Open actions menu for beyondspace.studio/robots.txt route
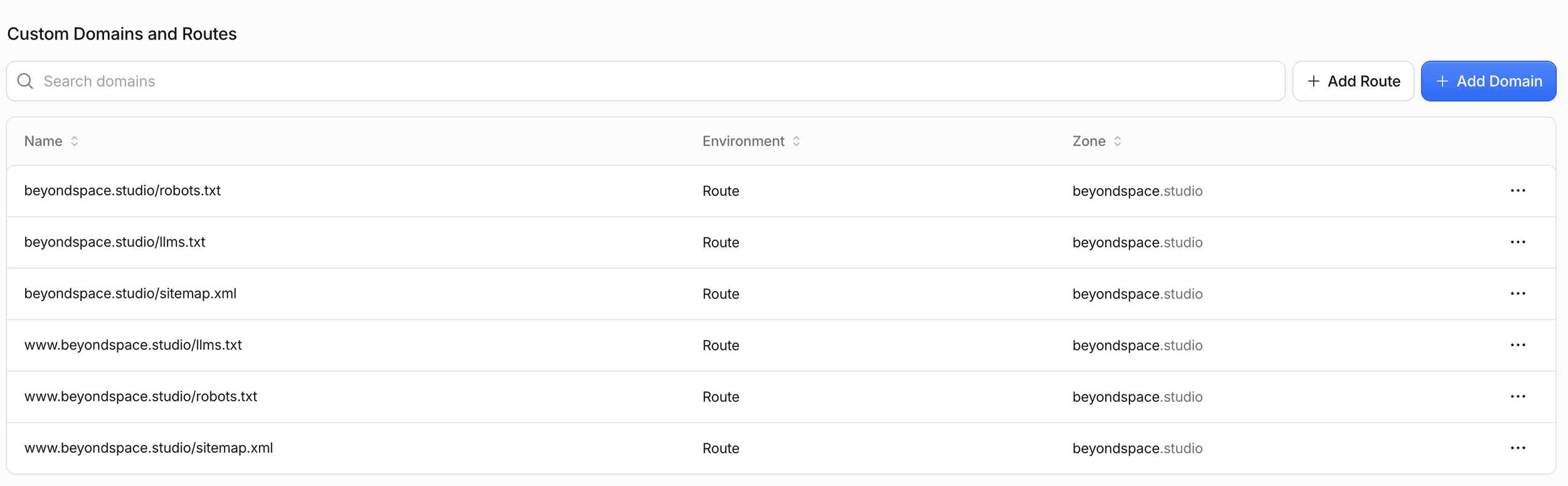This screenshot has width=1568, height=486. coord(1518,191)
